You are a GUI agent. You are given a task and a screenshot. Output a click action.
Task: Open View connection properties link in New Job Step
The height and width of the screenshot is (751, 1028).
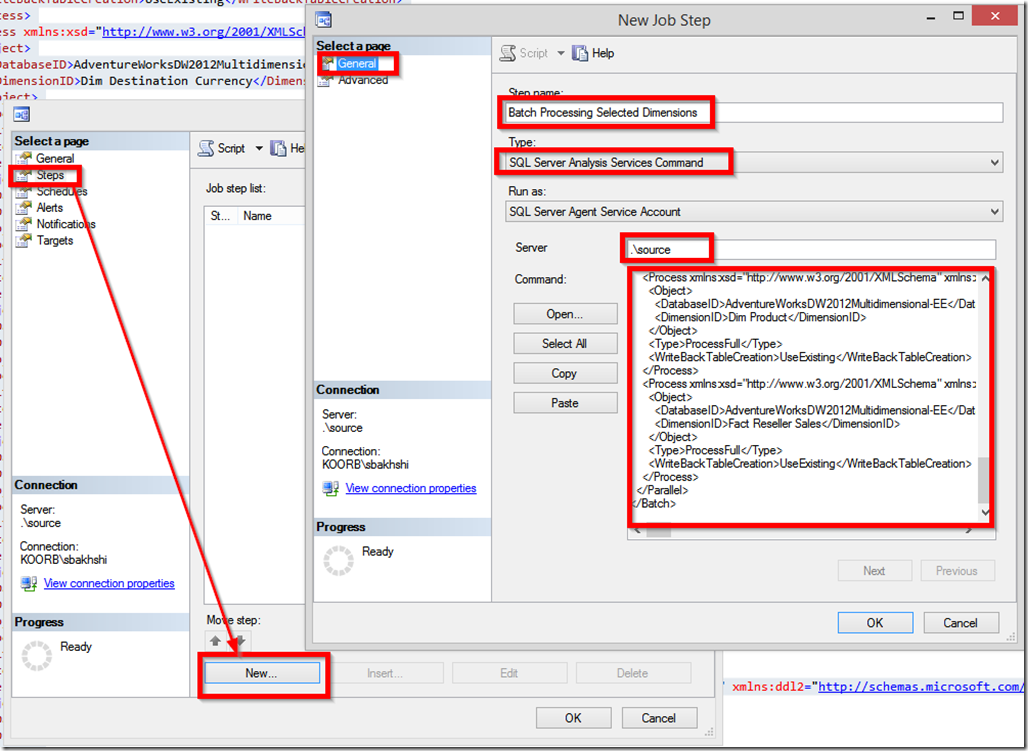[x=411, y=488]
